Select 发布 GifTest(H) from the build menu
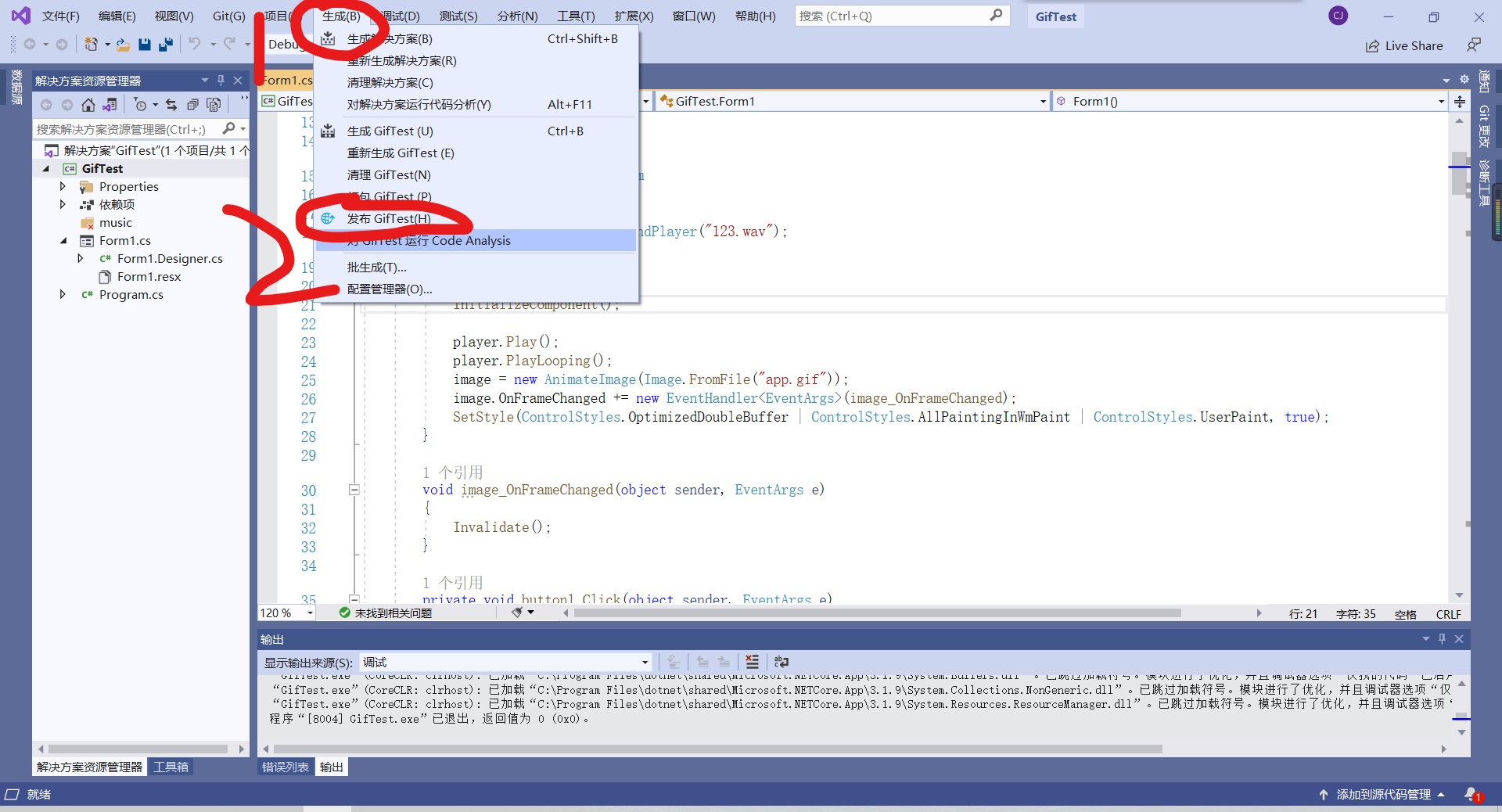Screen dimensions: 1502x812 389,219
